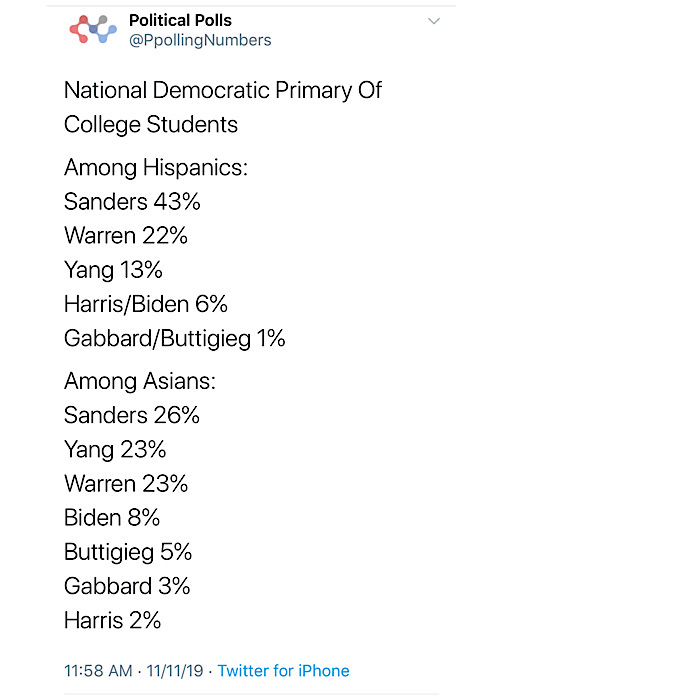Select the Yang 23% line
Viewport: 700px width, 700px height.
(115, 450)
